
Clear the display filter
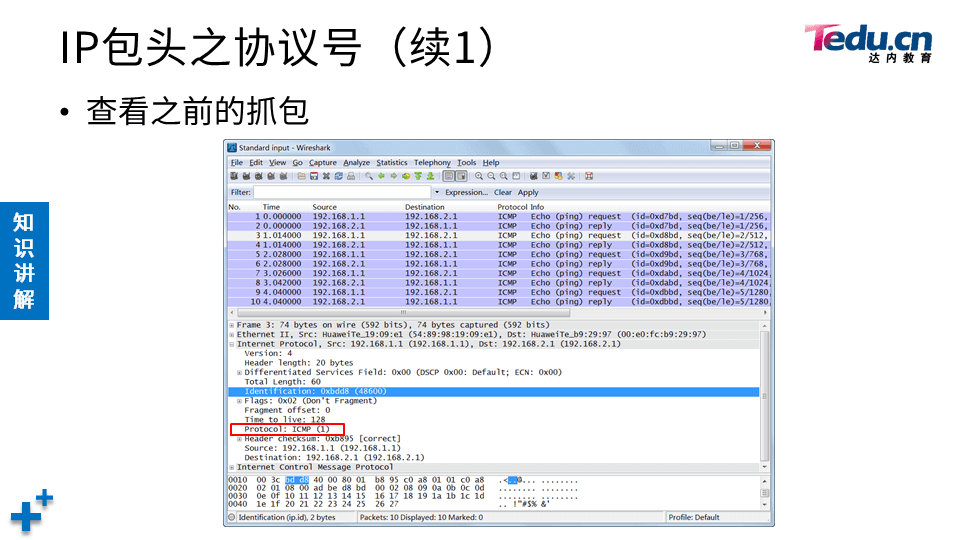[x=503, y=192]
